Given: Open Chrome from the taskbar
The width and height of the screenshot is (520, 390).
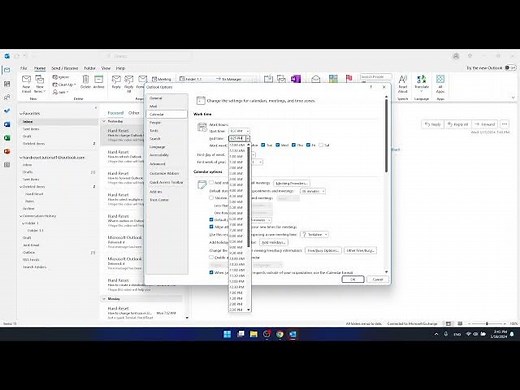Looking at the screenshot, I should pos(280,334).
